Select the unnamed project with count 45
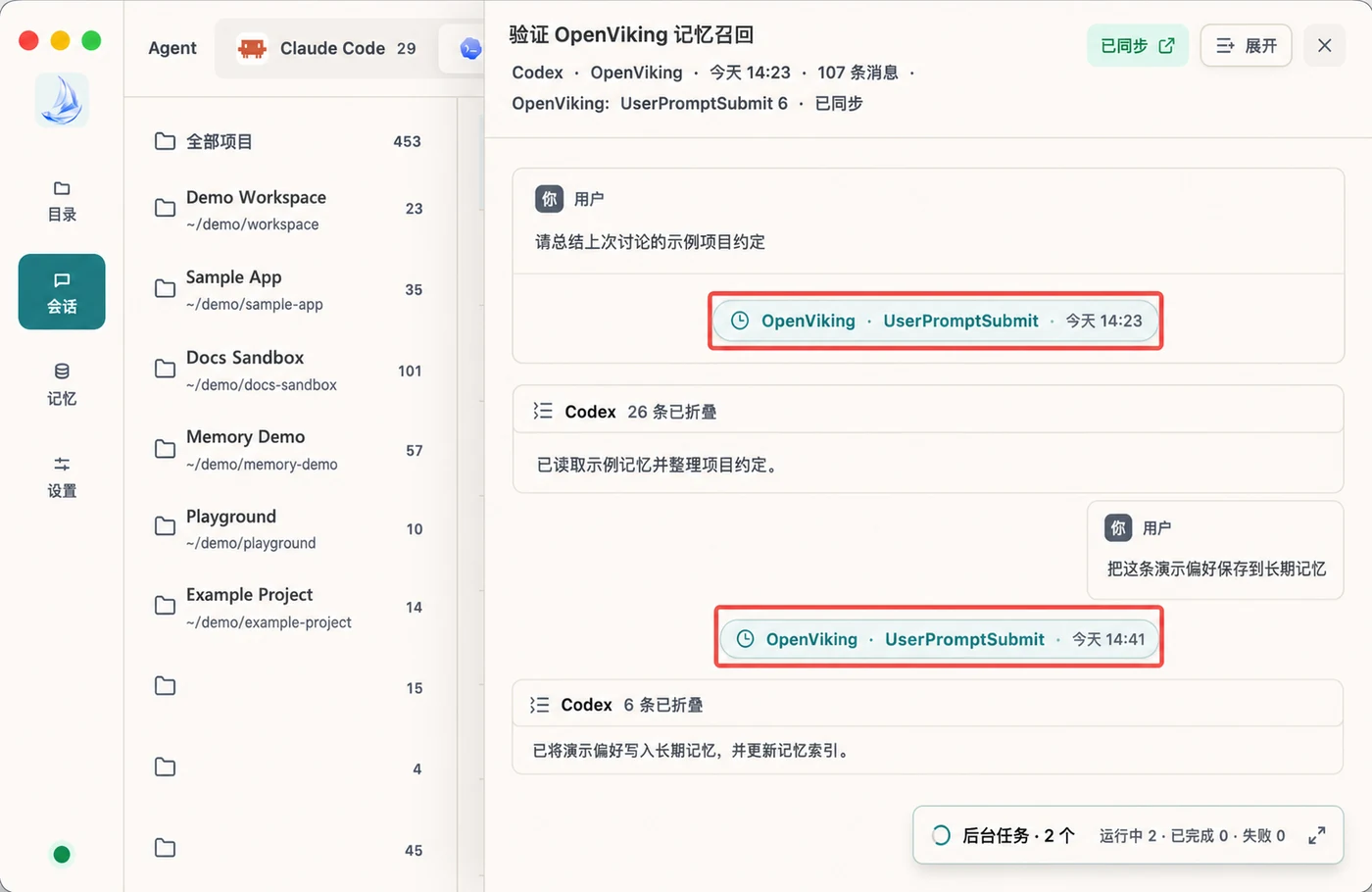 (289, 849)
